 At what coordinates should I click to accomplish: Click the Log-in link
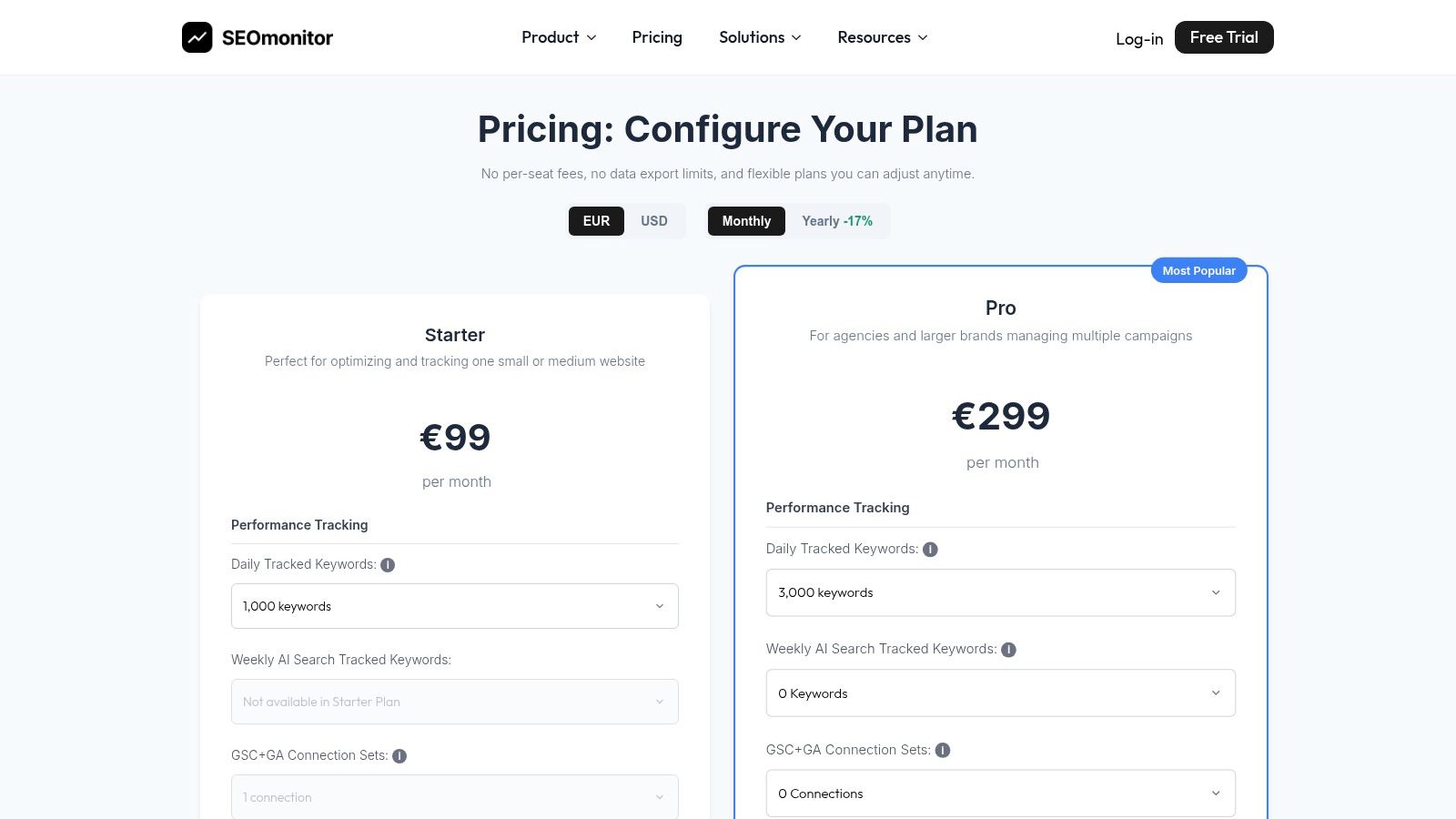coord(1139,39)
